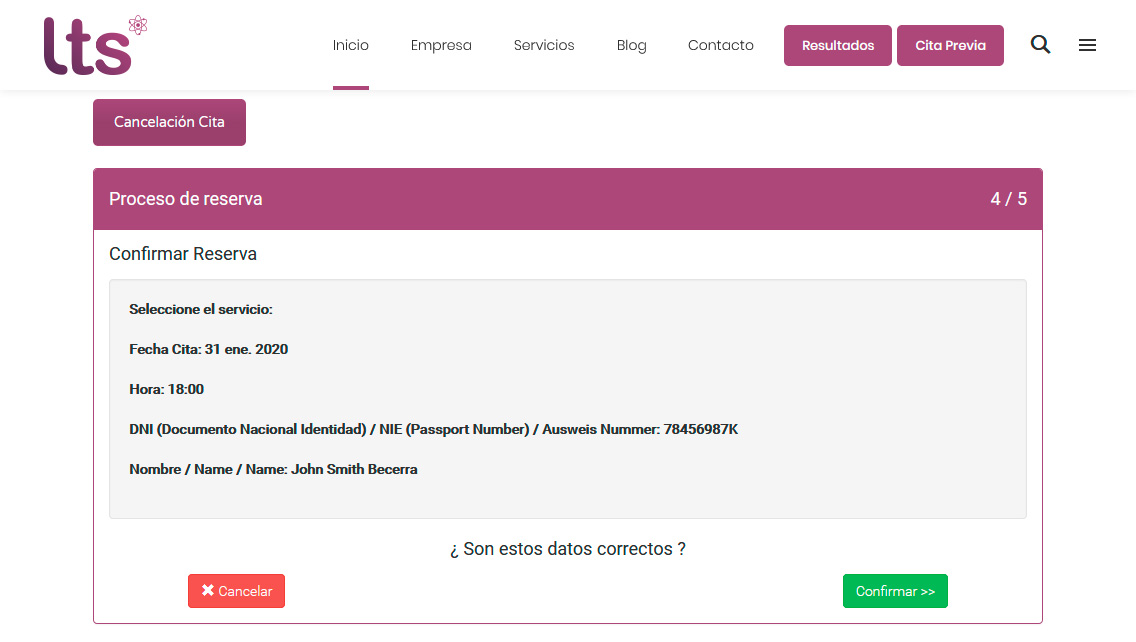Navigate to the Blog page
This screenshot has width=1136, height=642.
[631, 45]
